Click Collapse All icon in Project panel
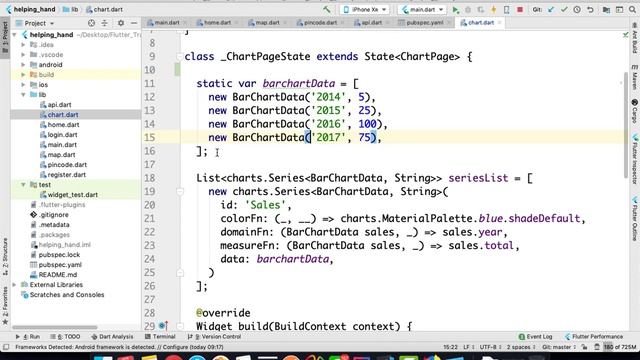Viewport: 640px width, 360px height. pos(105,23)
